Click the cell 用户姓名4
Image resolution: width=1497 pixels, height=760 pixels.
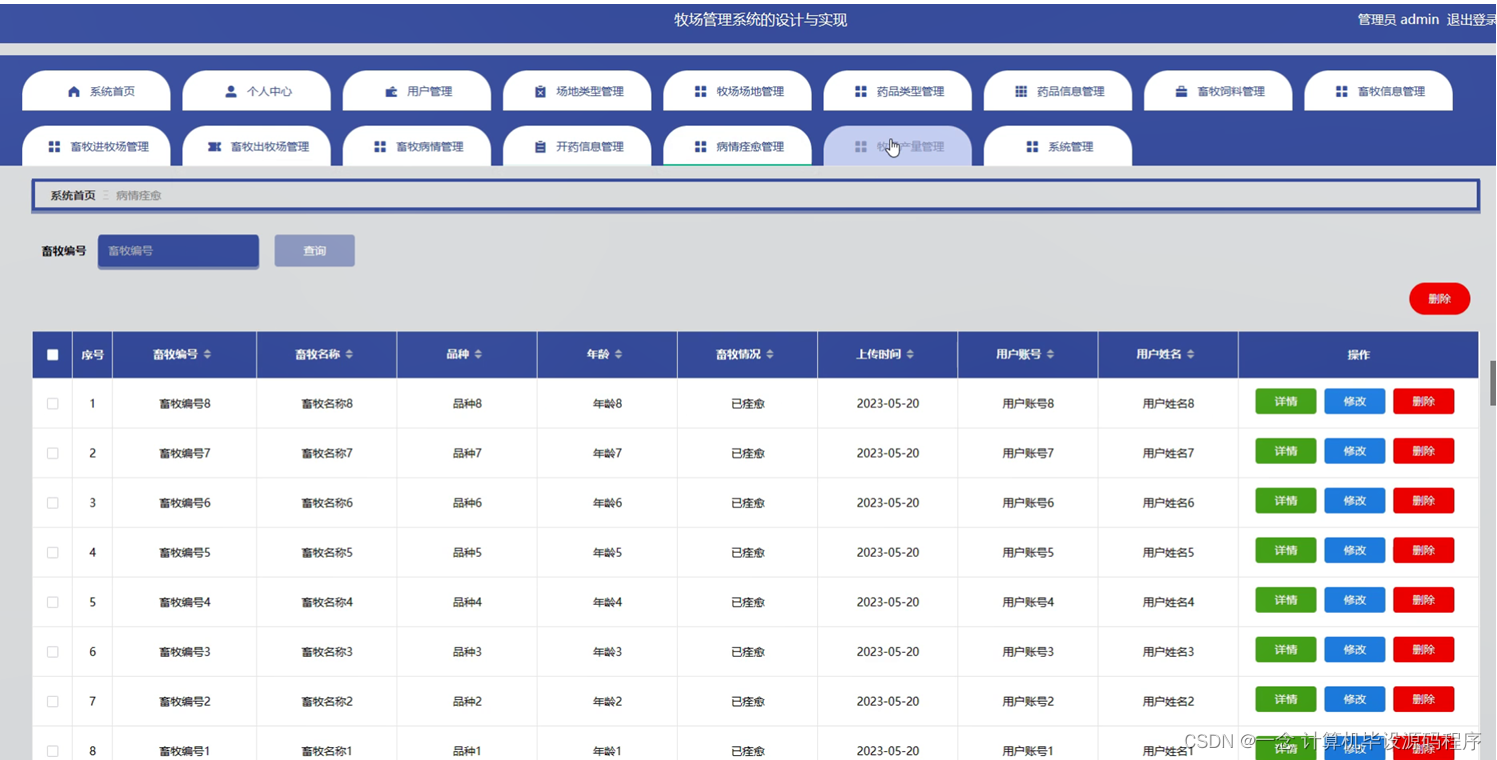point(1168,603)
